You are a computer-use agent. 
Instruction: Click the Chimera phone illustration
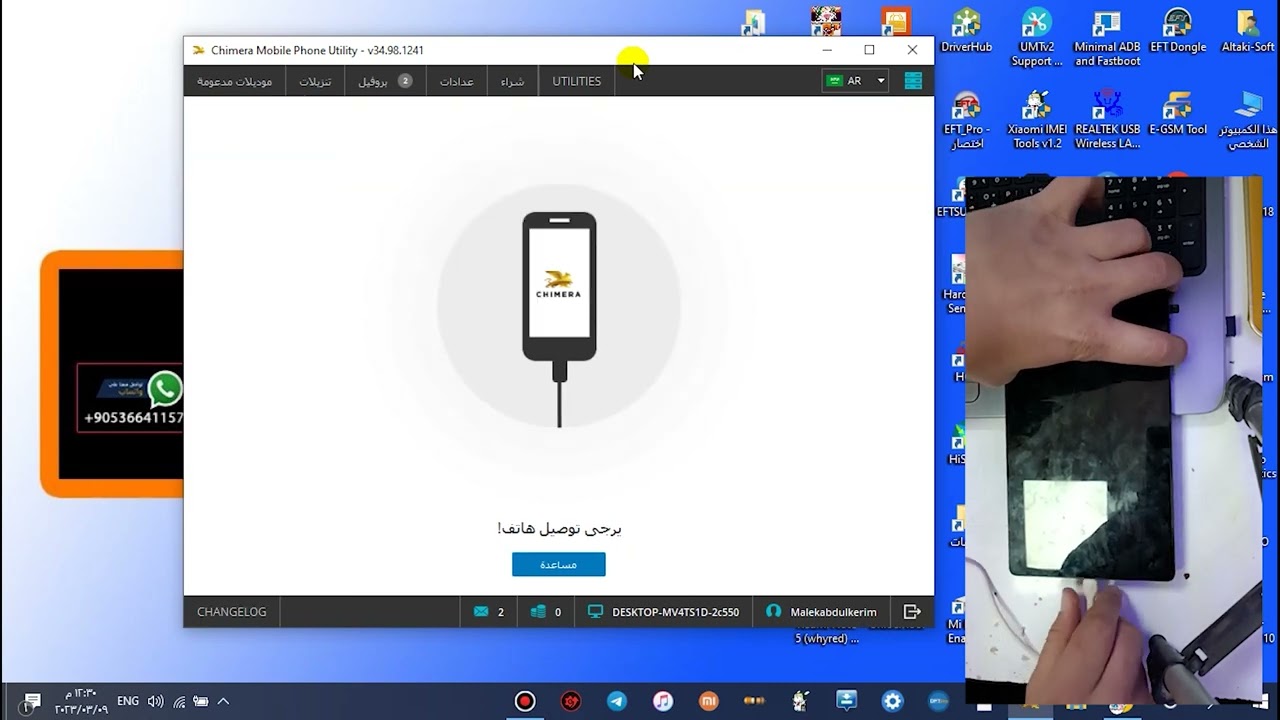click(559, 320)
